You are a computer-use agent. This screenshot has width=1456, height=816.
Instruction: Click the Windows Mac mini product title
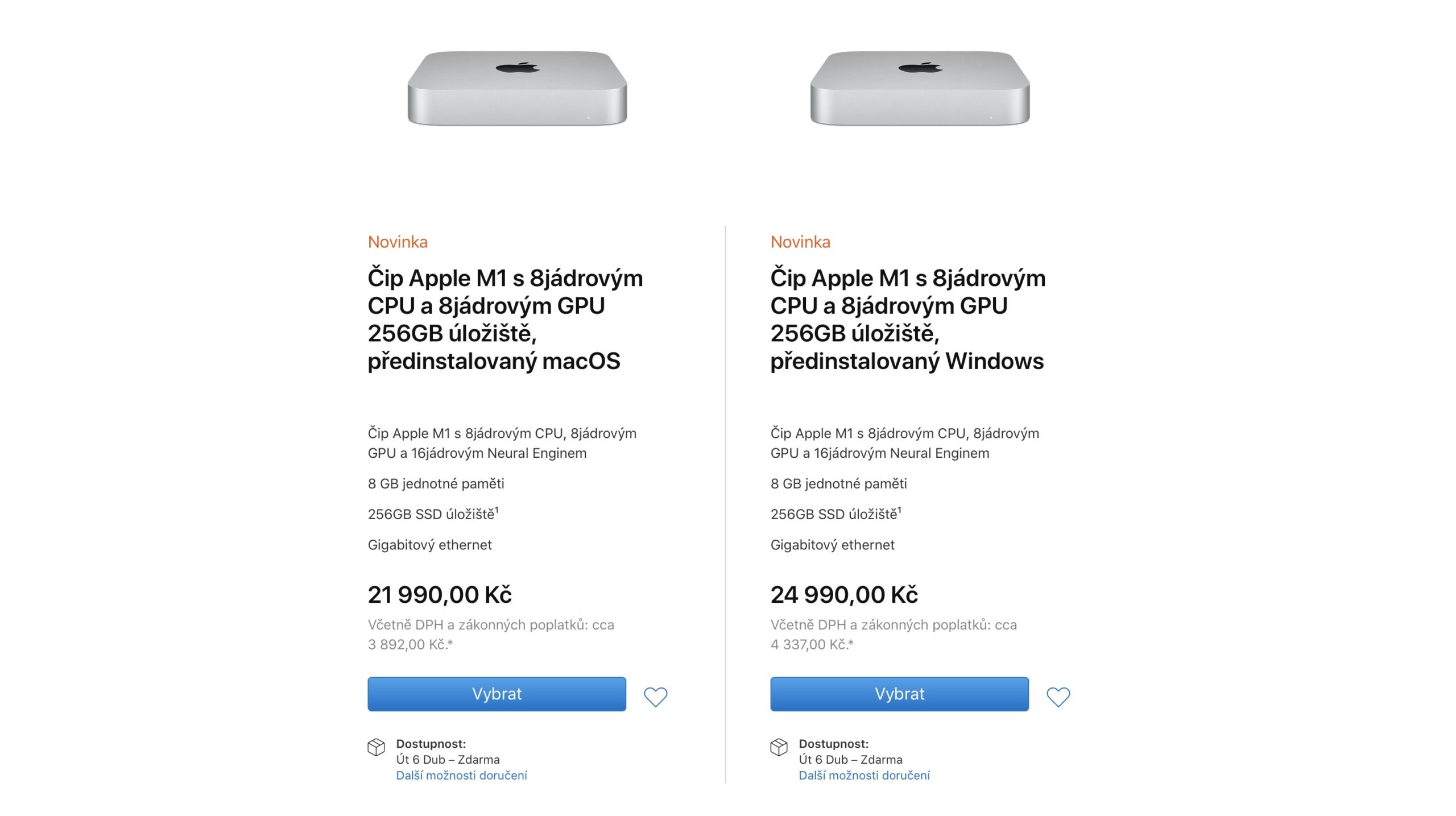tap(907, 319)
